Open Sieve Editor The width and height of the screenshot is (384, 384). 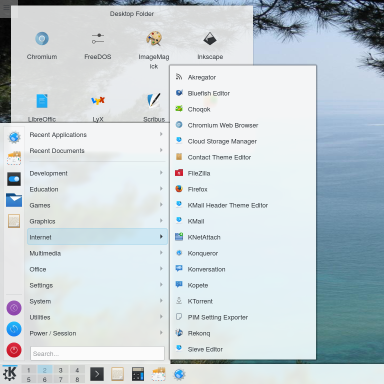click(x=243, y=349)
